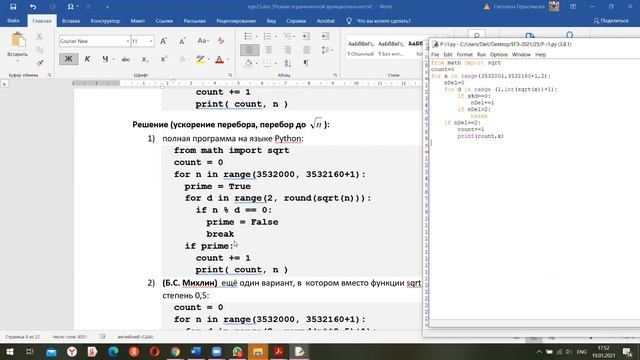Open the Edit menu in IDLE window

click(448, 55)
